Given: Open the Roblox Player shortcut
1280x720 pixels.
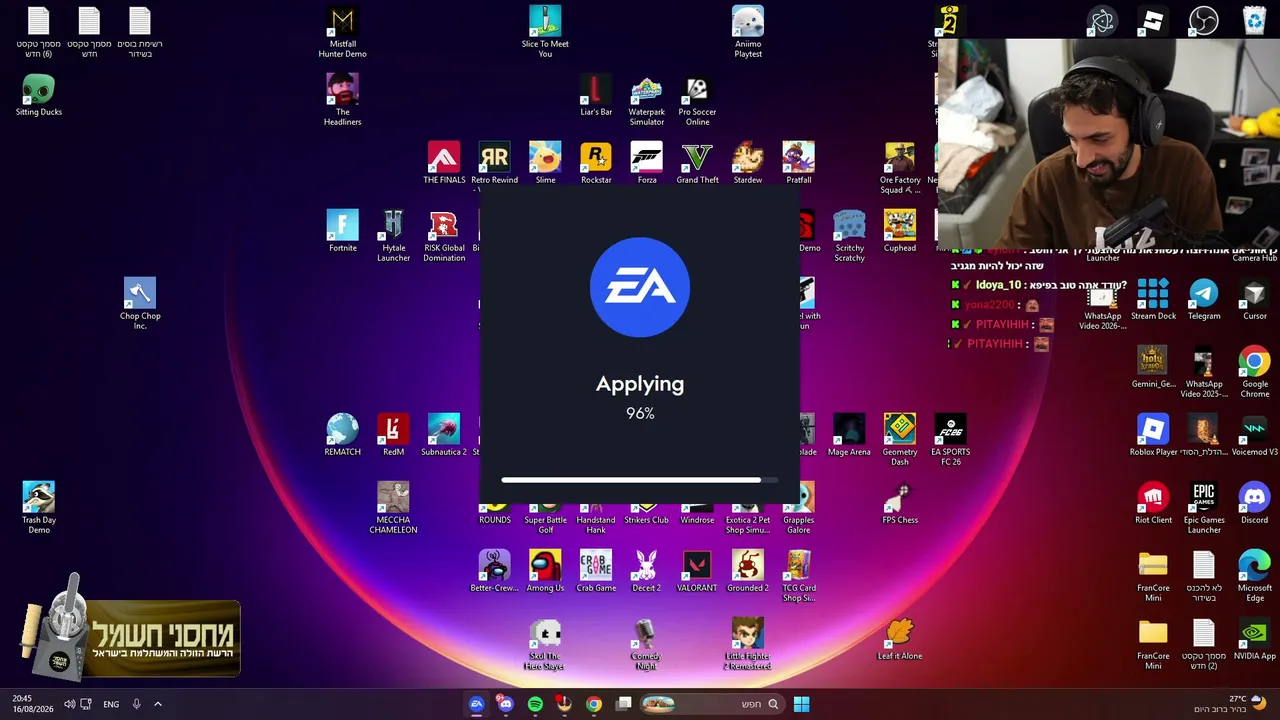Looking at the screenshot, I should click(1153, 435).
